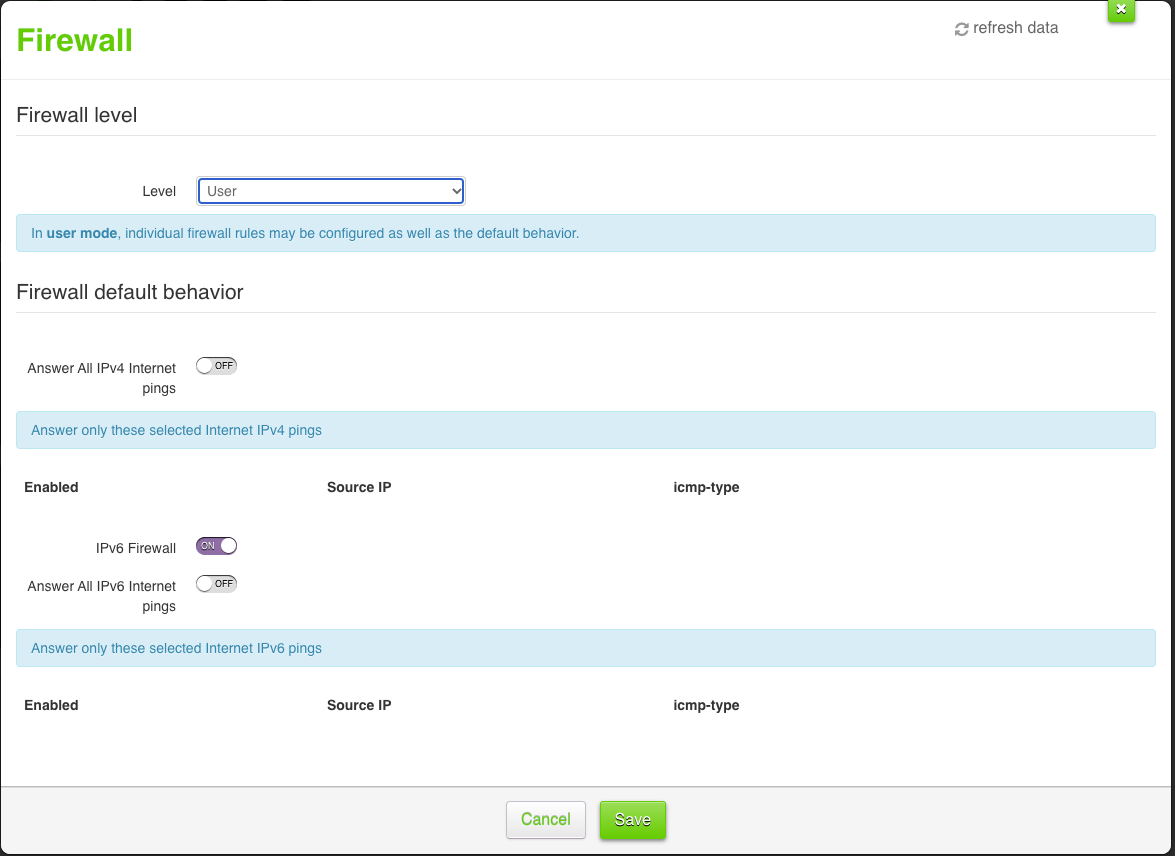Click the Enabled column header

(x=51, y=487)
